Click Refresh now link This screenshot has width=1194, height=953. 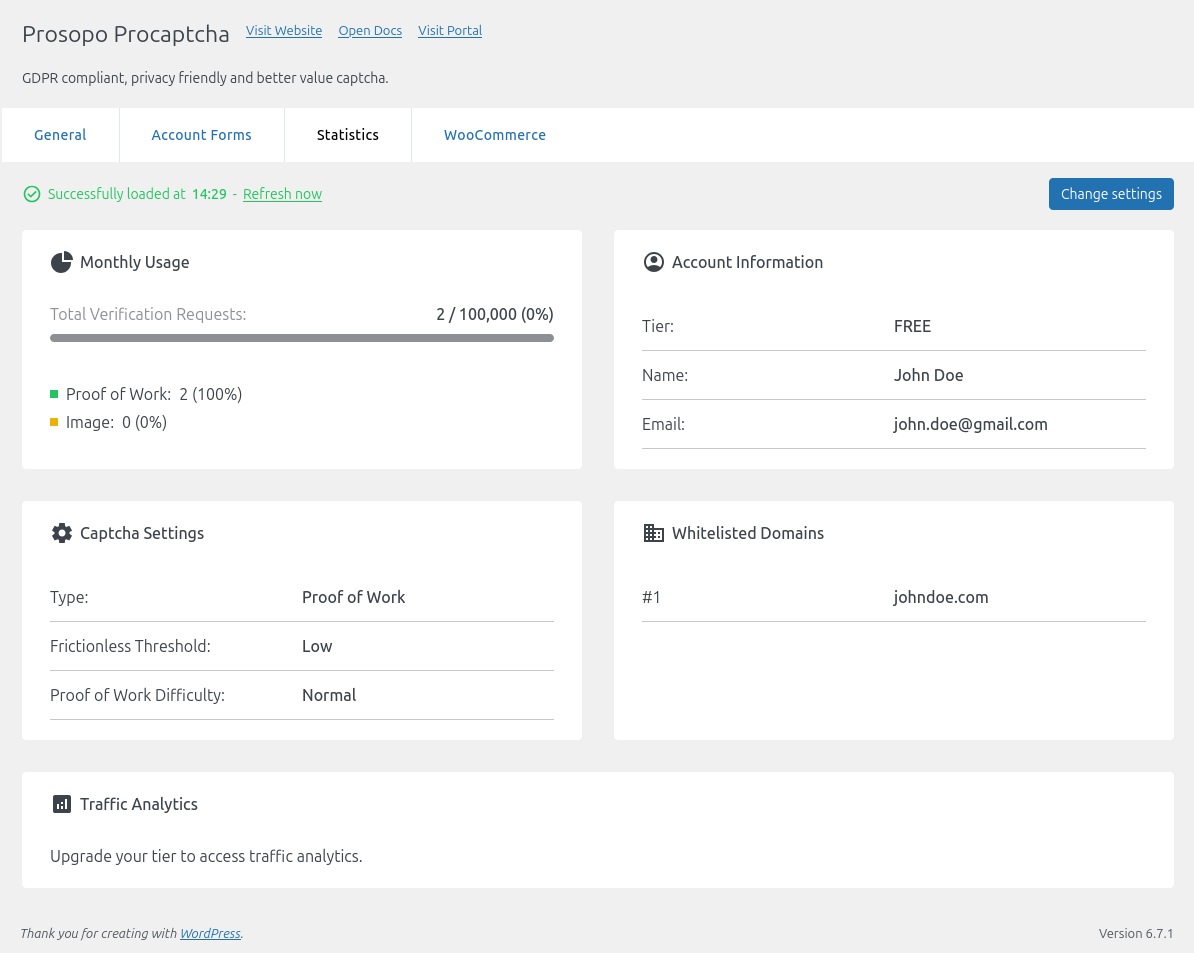(x=283, y=194)
